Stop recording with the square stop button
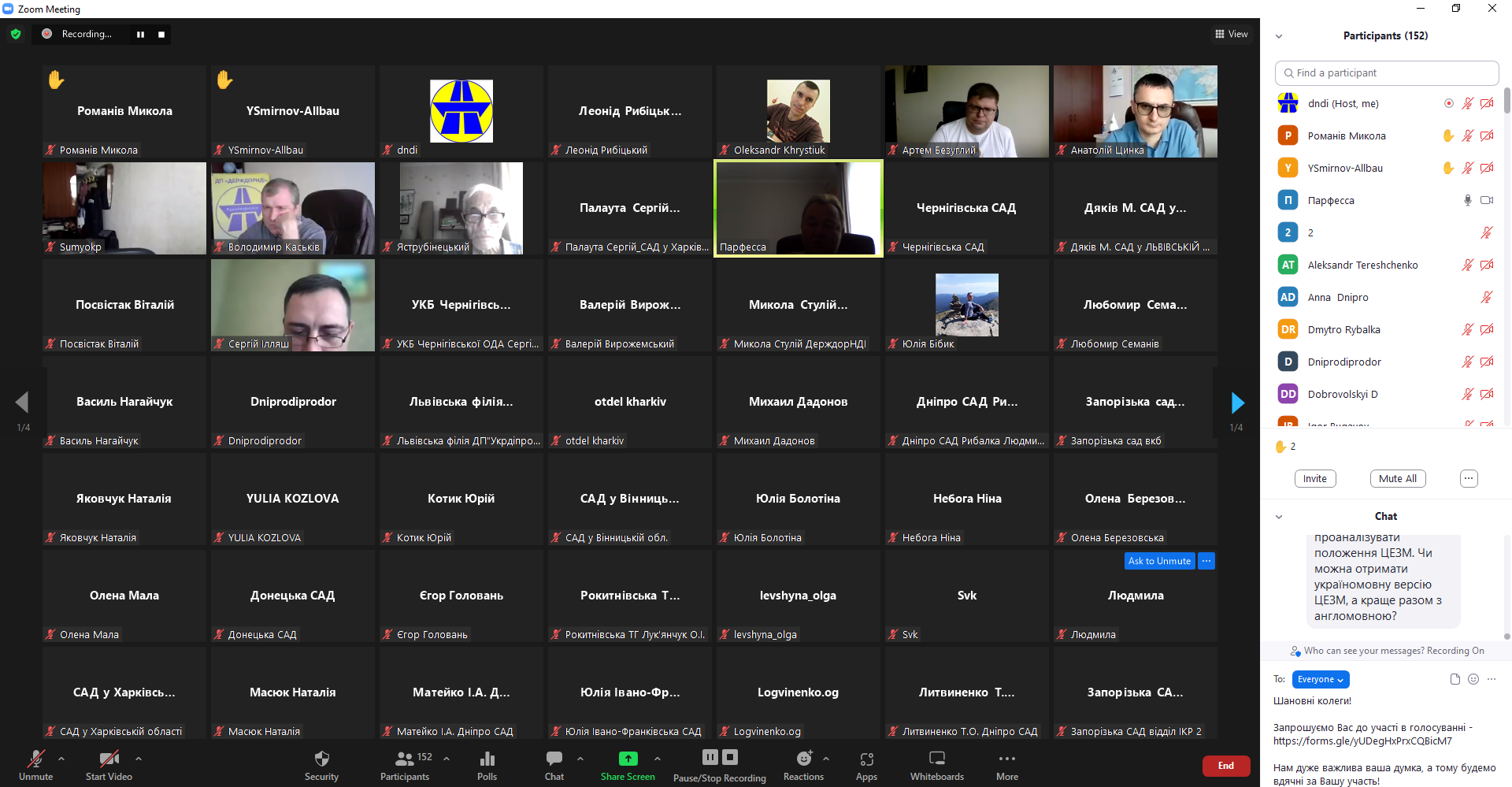The width and height of the screenshot is (1512, 787). 161,35
